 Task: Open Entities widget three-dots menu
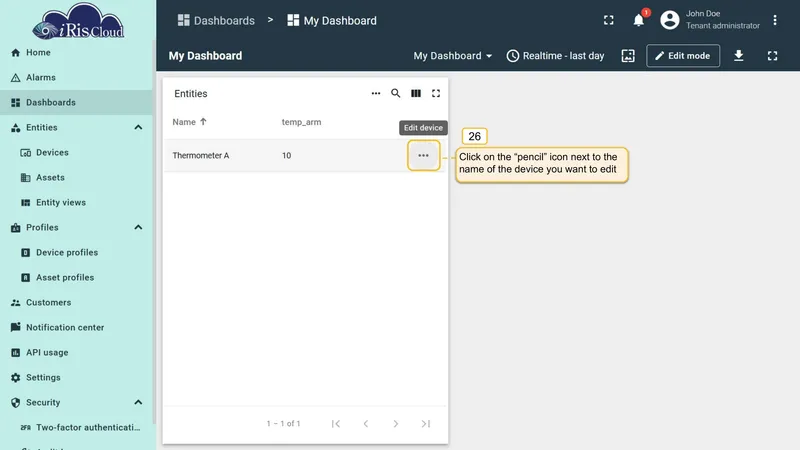[x=376, y=93]
